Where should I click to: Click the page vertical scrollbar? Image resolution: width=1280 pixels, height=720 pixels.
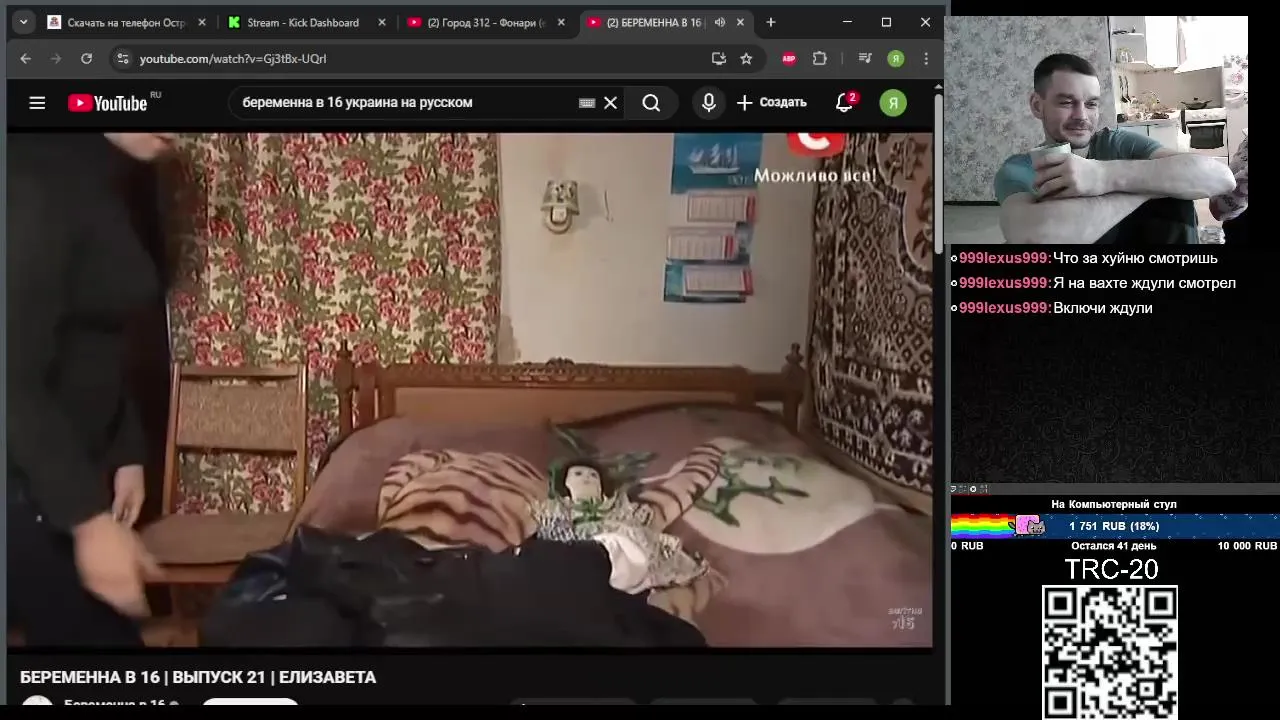tap(938, 172)
